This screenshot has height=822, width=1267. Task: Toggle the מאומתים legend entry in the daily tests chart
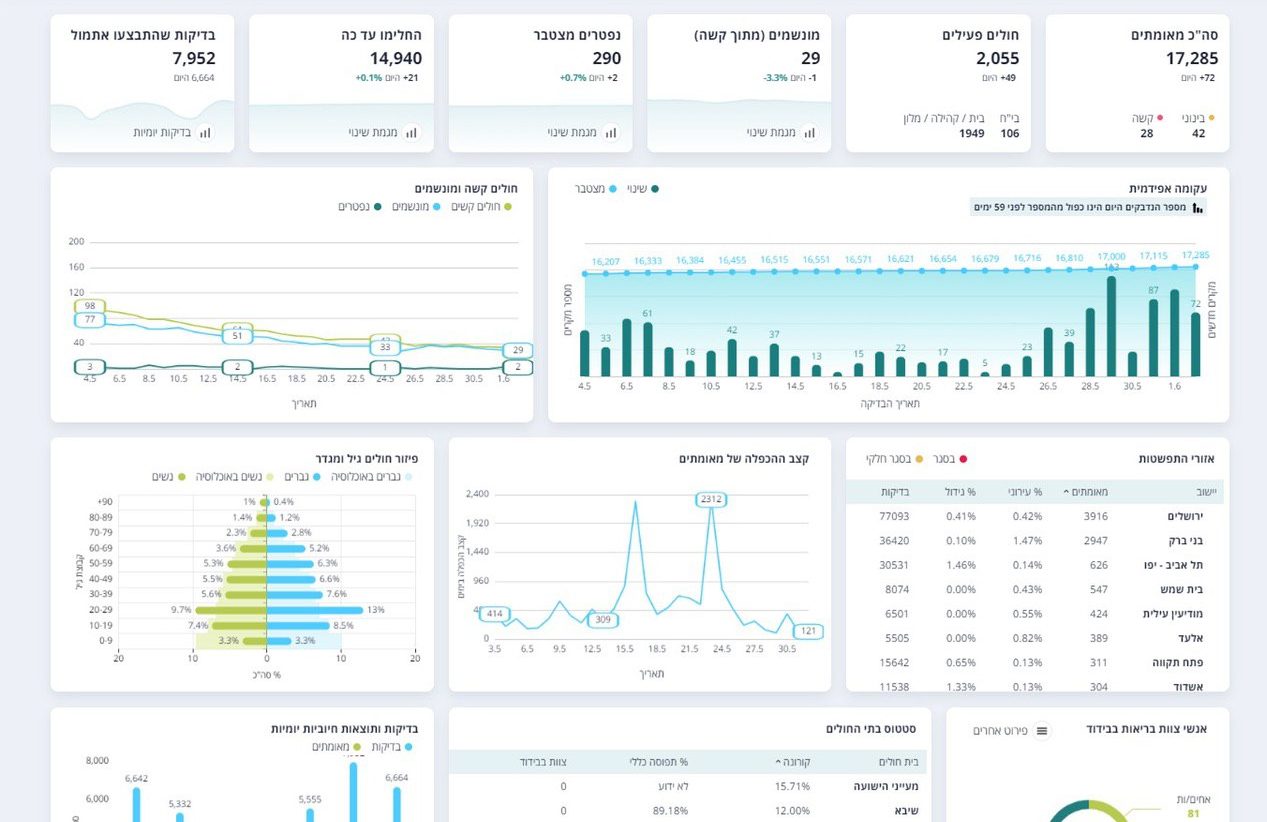click(x=336, y=747)
